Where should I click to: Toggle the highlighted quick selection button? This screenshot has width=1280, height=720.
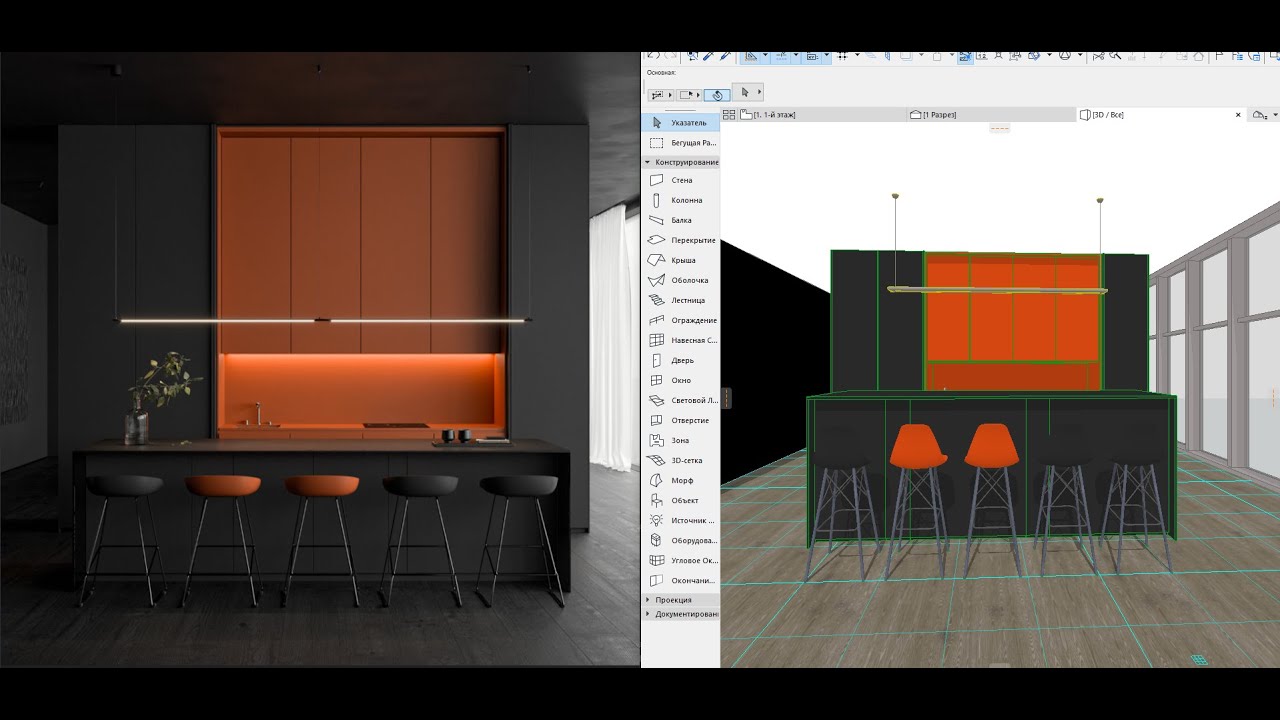[x=716, y=95]
